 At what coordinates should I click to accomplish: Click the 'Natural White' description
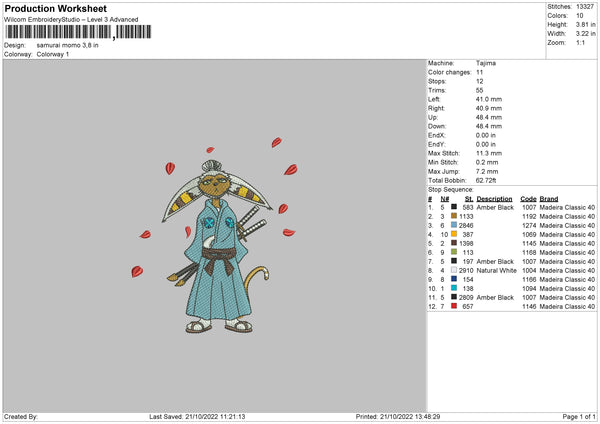497,271
